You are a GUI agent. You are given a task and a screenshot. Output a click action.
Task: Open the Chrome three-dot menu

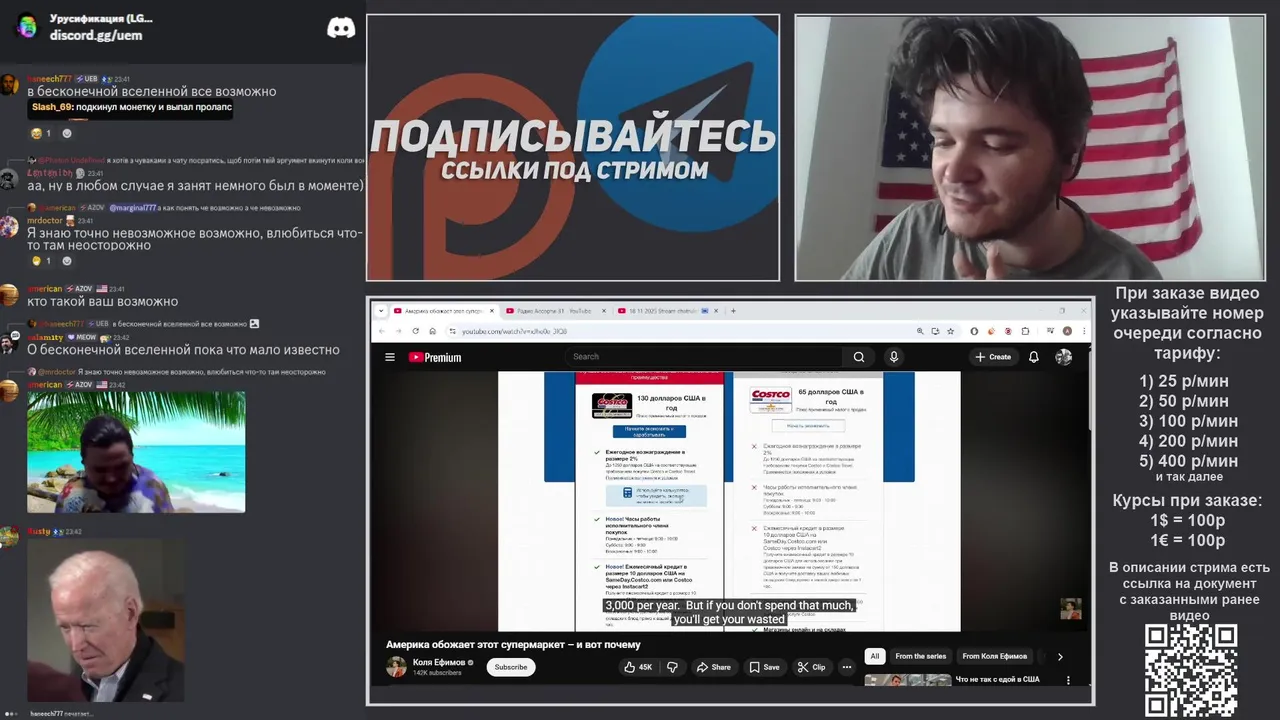tap(1083, 331)
